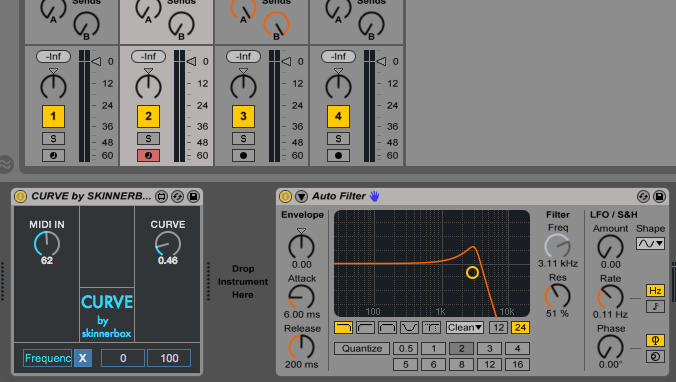Arm track 1 for recording
Viewport: 676px width, 382px height.
[x=53, y=155]
